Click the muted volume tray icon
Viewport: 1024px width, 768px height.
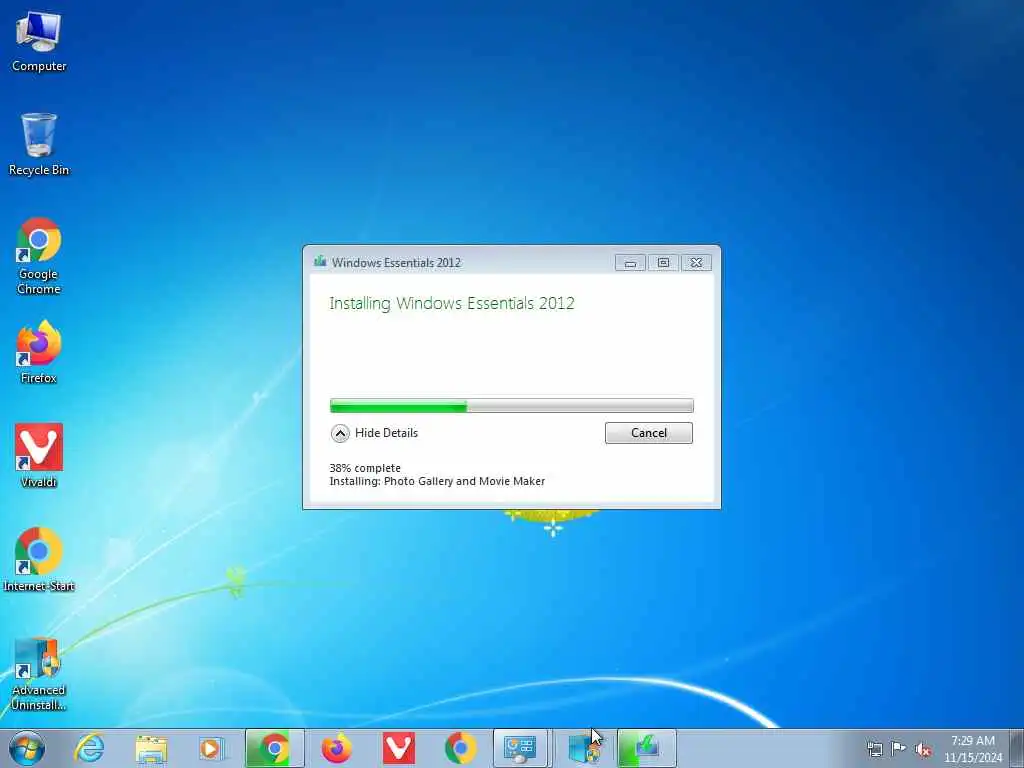[923, 749]
